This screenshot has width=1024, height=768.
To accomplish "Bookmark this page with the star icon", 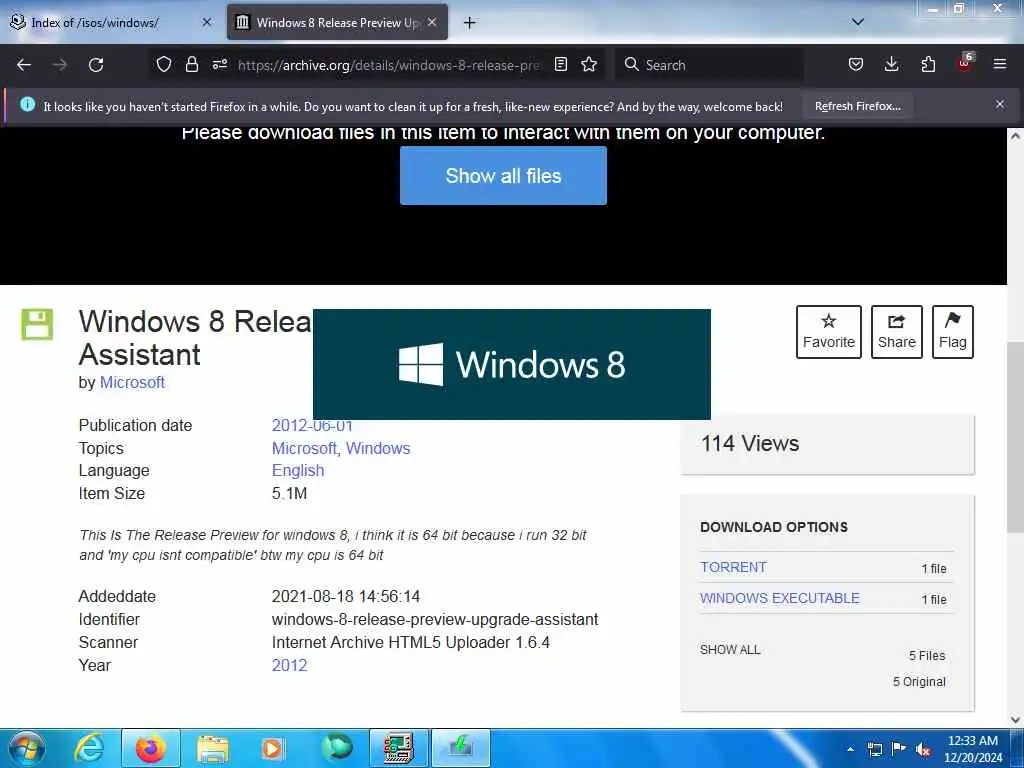I will tap(589, 65).
